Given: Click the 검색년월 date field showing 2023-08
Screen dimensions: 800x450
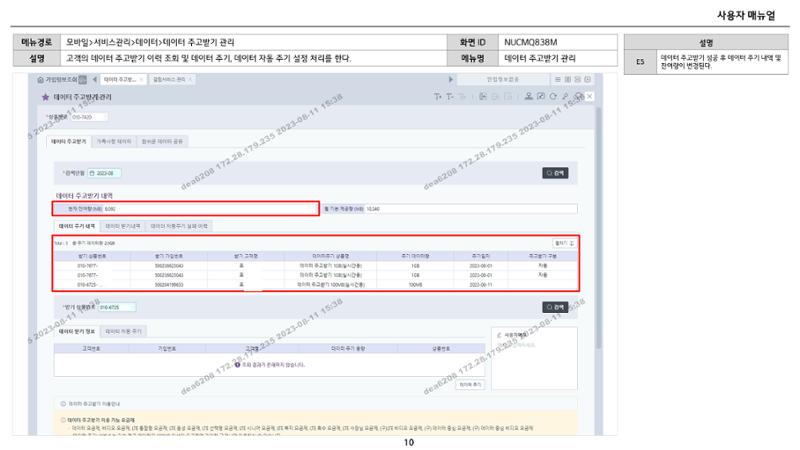Looking at the screenshot, I should tap(105, 173).
